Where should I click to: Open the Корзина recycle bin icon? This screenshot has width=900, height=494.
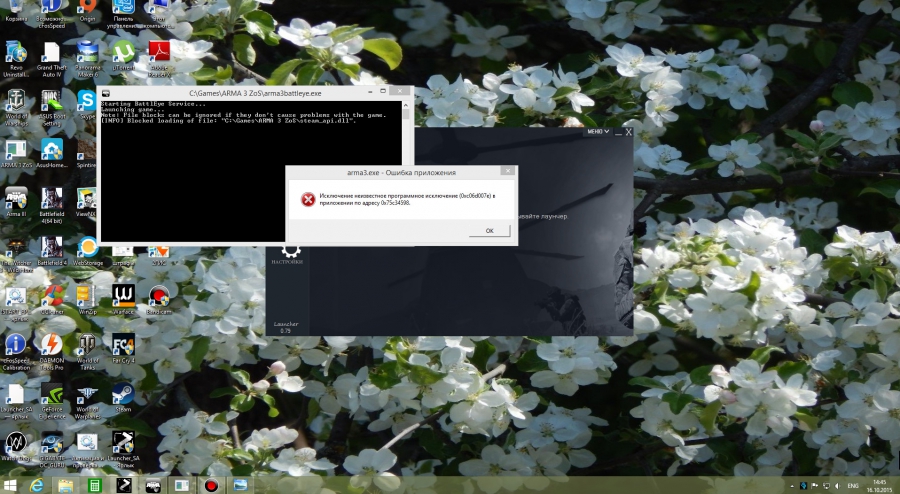pyautogui.click(x=16, y=11)
